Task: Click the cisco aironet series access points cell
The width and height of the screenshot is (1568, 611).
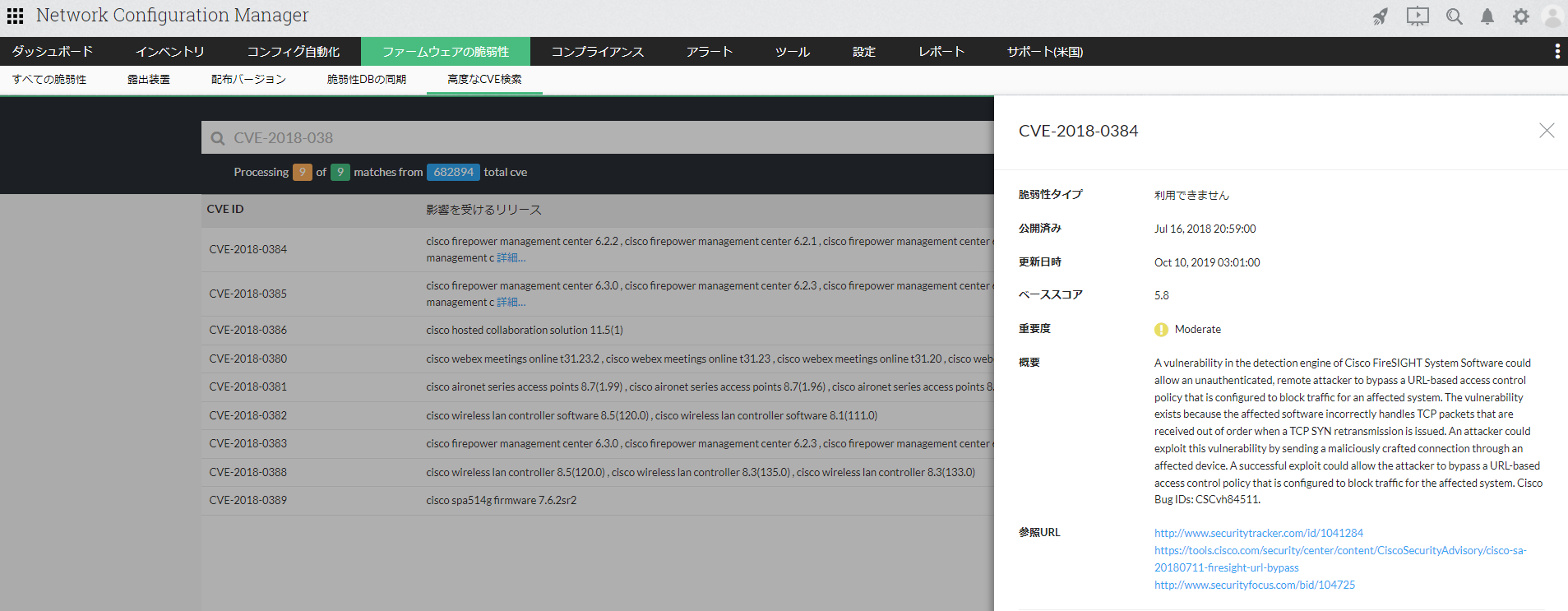Action: [x=710, y=387]
